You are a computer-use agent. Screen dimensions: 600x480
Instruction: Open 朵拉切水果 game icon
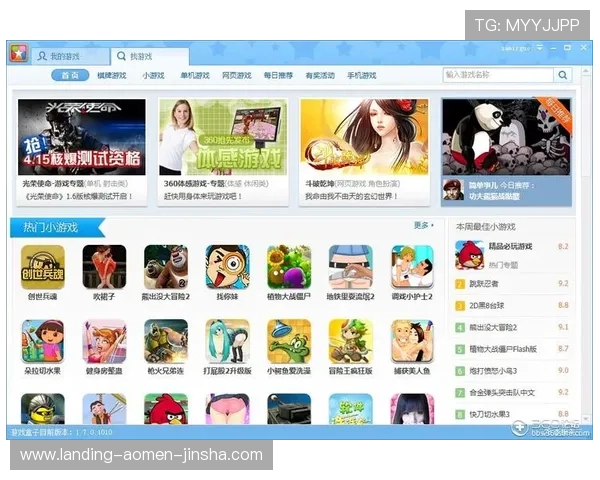42,341
